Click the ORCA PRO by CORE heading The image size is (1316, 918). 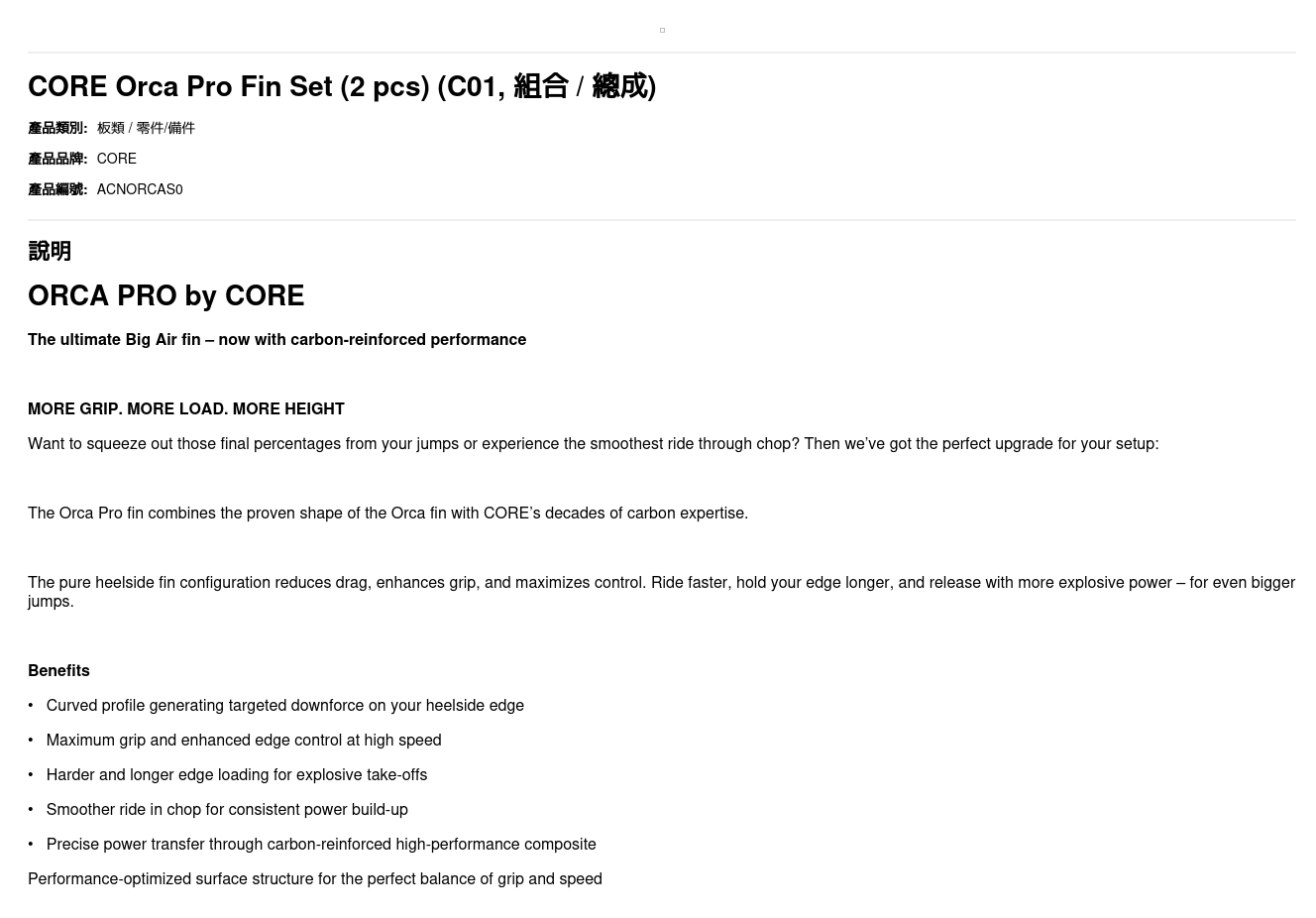click(x=165, y=295)
